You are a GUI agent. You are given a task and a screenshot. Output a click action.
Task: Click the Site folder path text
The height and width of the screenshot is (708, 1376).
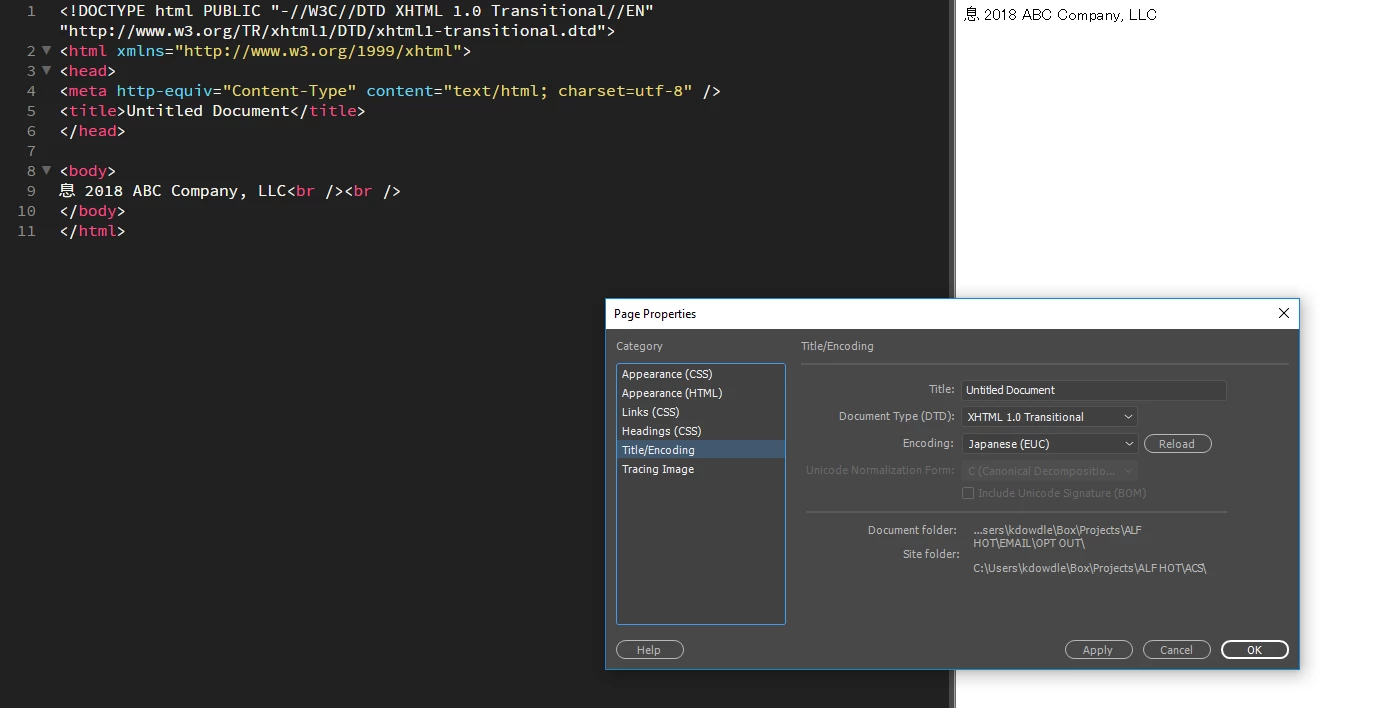click(1090, 568)
